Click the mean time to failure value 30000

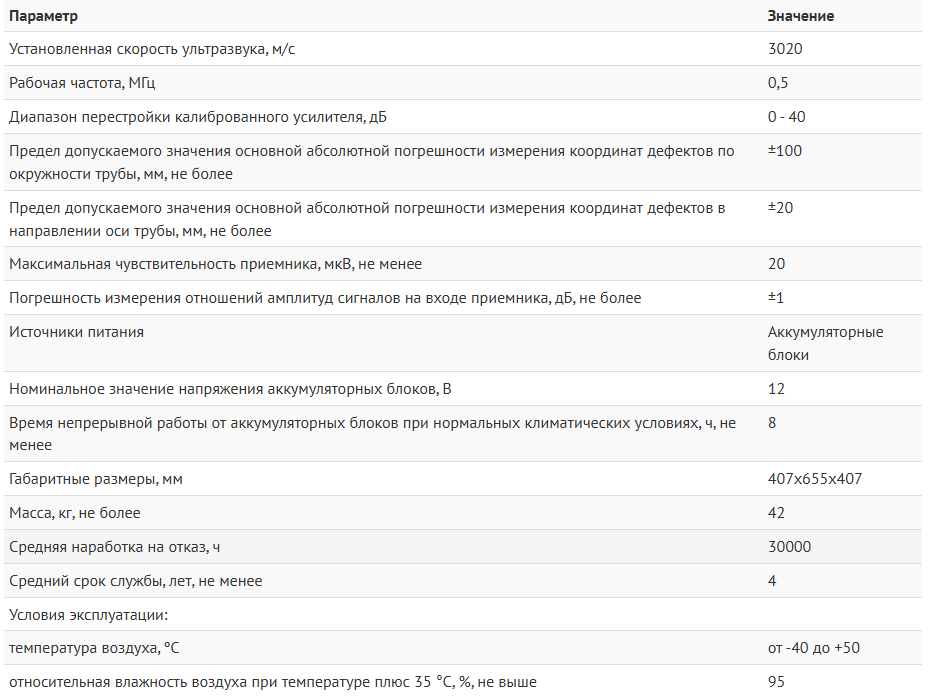coord(789,547)
